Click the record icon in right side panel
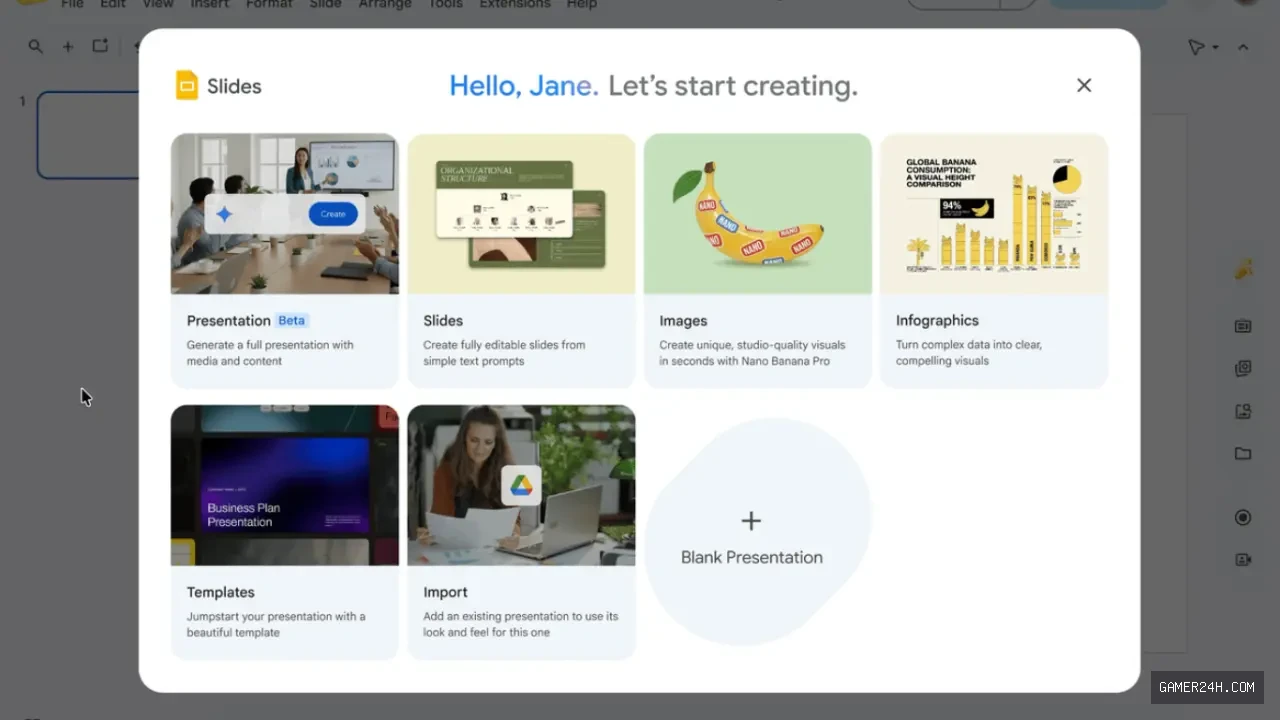 click(1243, 517)
